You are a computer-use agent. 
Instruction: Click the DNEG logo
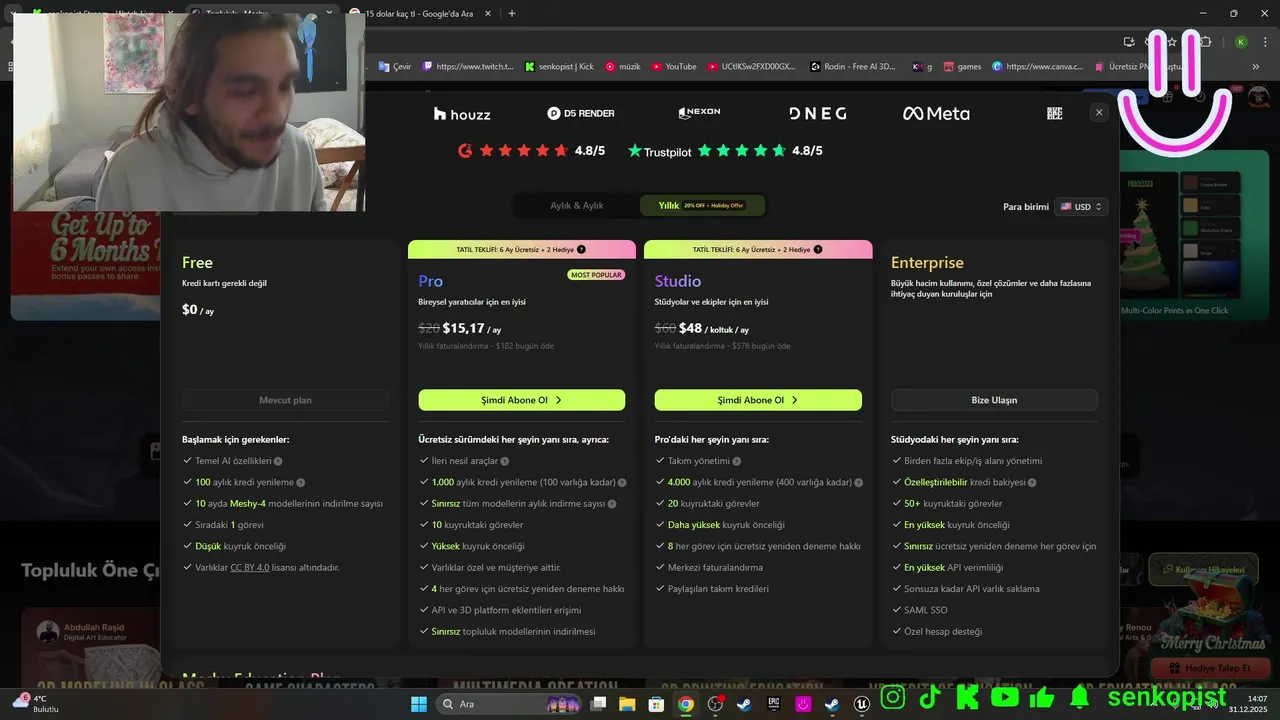coord(817,113)
